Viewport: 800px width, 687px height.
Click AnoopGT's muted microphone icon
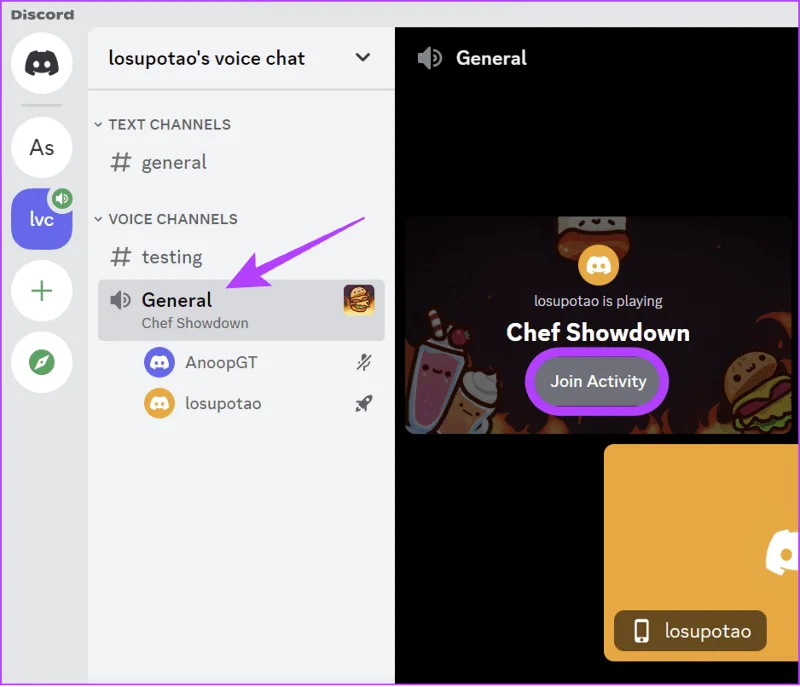point(364,363)
